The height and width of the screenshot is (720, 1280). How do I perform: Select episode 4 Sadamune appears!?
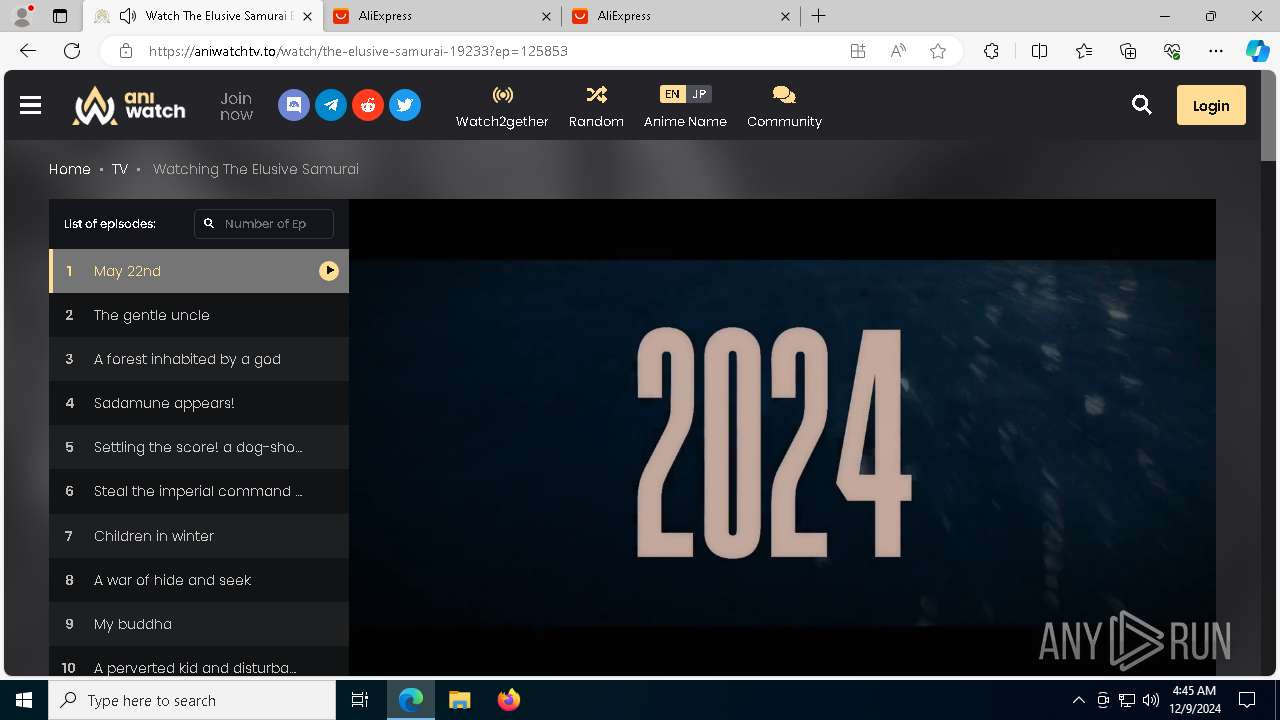click(x=199, y=403)
